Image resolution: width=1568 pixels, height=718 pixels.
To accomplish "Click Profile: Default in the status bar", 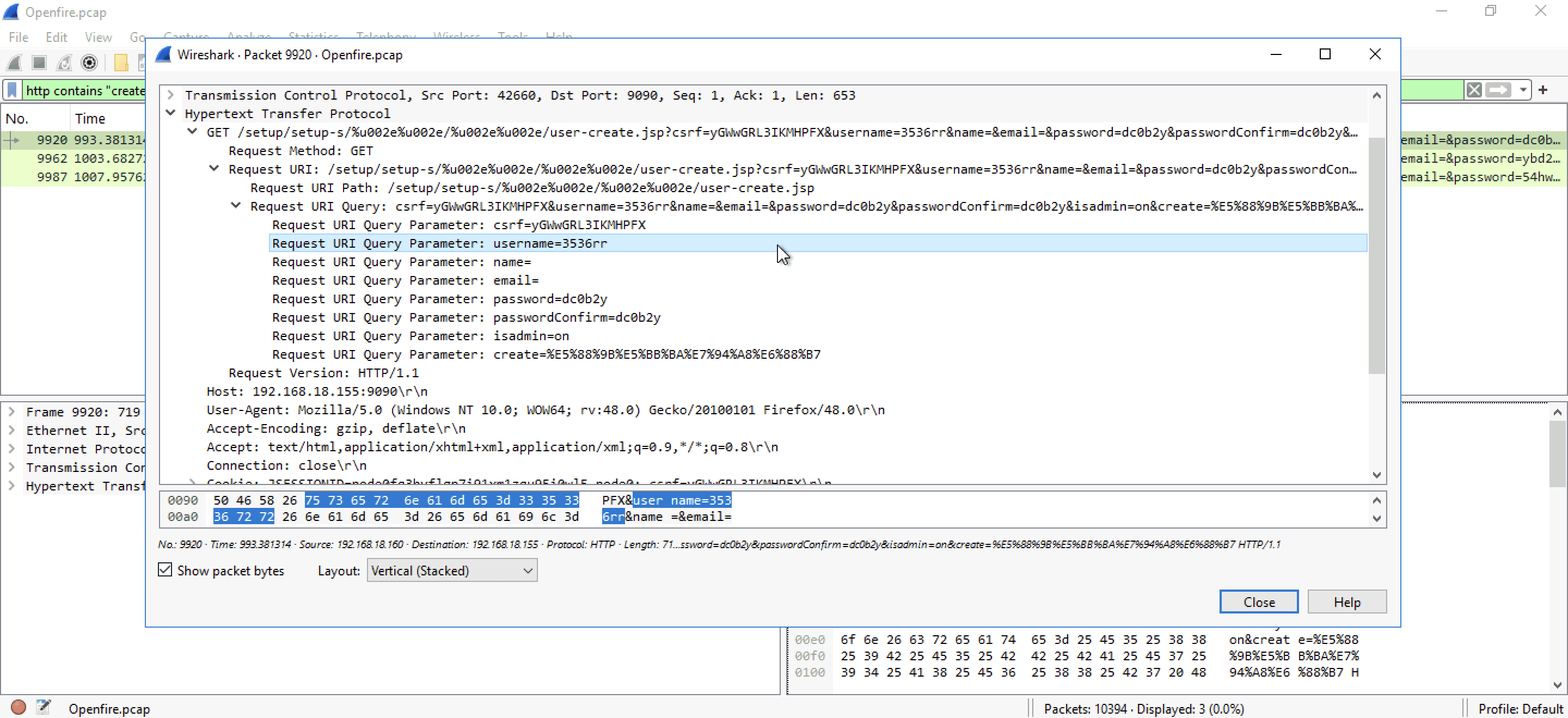I will 1520,708.
